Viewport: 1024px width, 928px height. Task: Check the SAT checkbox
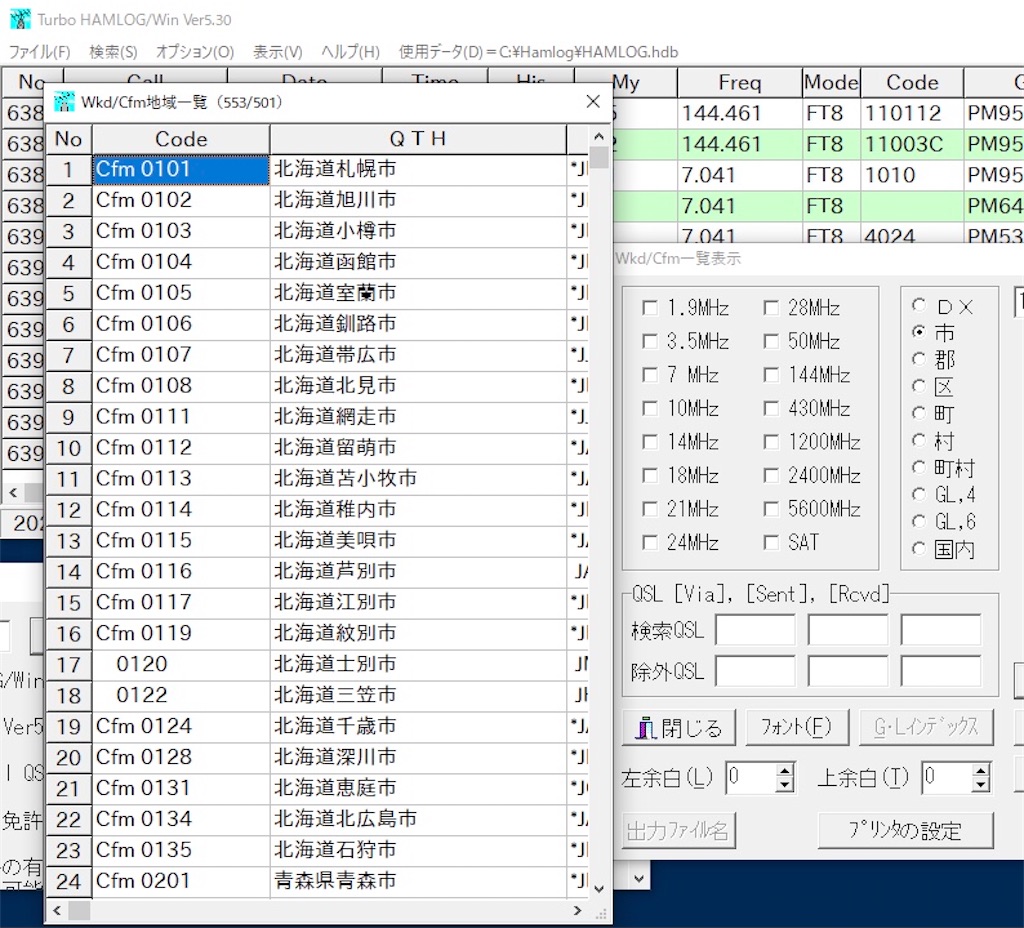771,542
